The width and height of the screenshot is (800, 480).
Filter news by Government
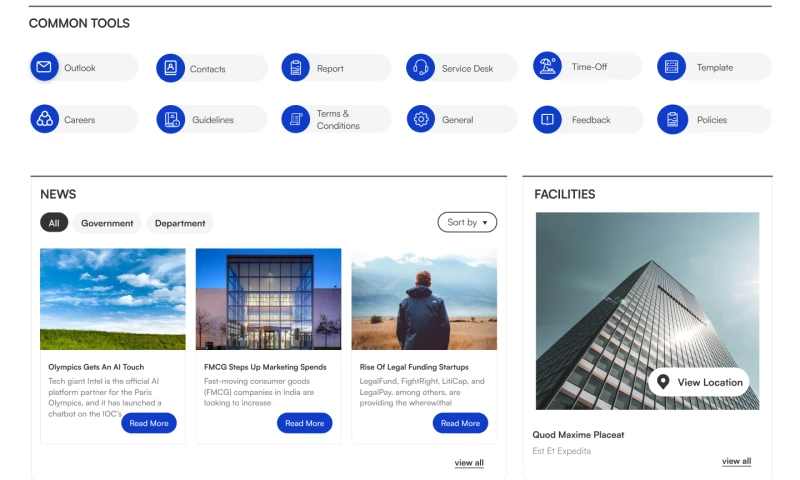tap(107, 223)
